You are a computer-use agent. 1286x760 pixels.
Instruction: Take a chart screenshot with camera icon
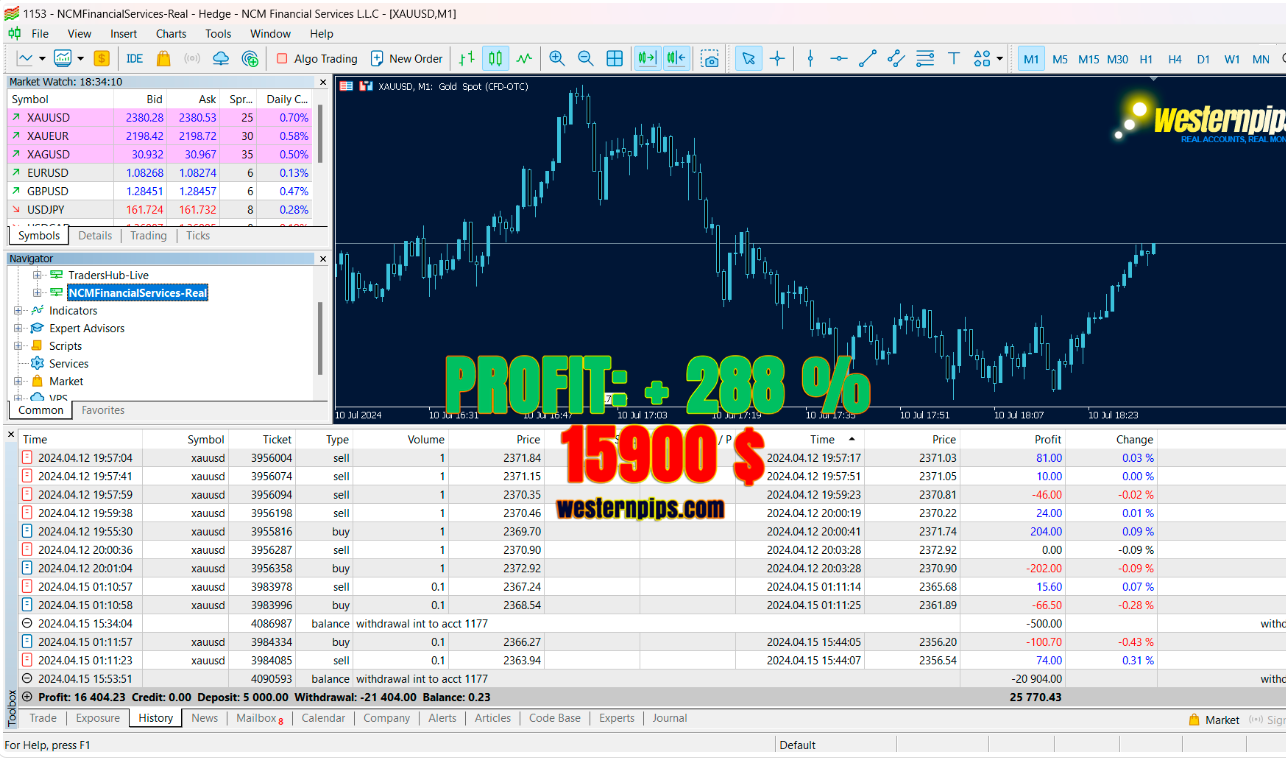point(710,59)
